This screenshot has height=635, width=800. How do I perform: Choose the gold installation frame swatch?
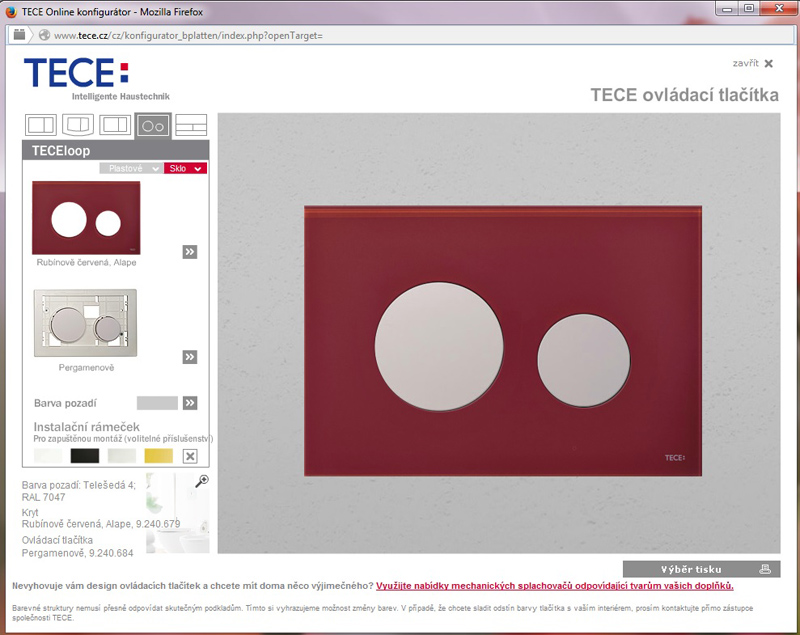tap(159, 455)
